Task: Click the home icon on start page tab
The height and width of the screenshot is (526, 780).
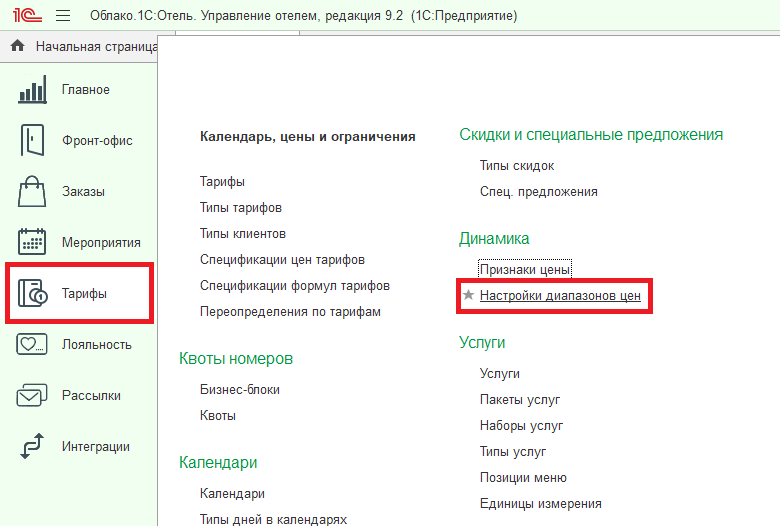Action: [17, 46]
